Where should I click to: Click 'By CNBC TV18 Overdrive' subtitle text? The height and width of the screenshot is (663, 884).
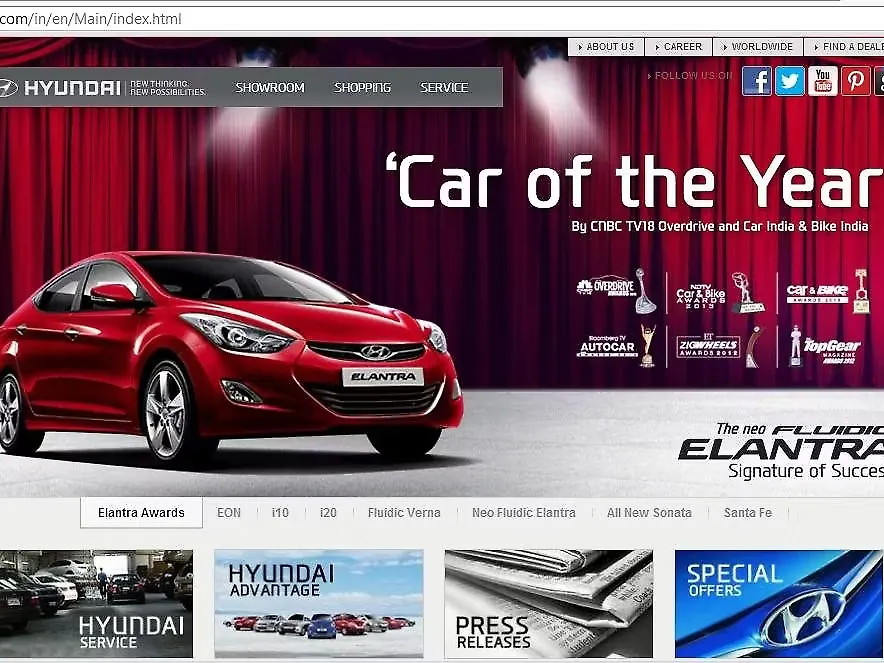719,226
